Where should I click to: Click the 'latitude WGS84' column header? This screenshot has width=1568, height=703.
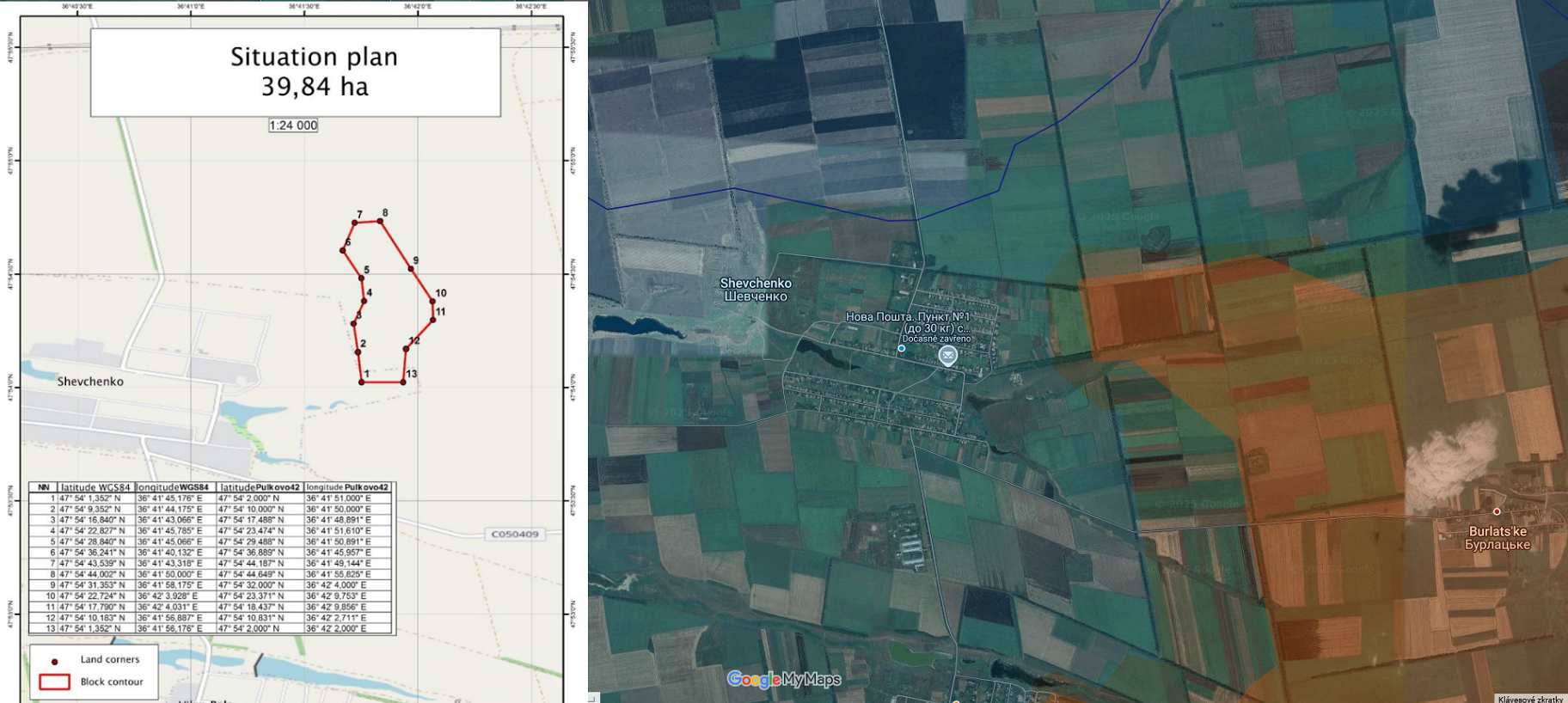pos(96,487)
